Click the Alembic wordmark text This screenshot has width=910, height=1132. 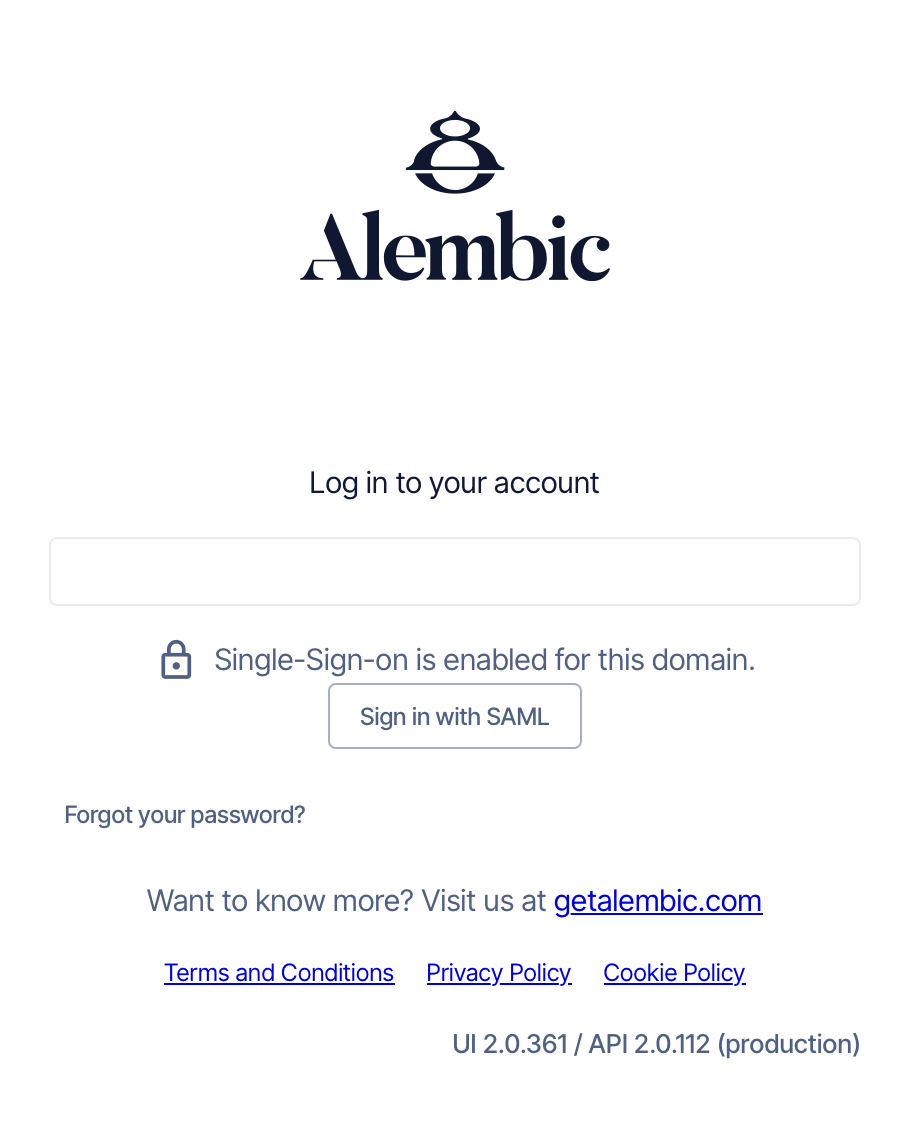455,245
